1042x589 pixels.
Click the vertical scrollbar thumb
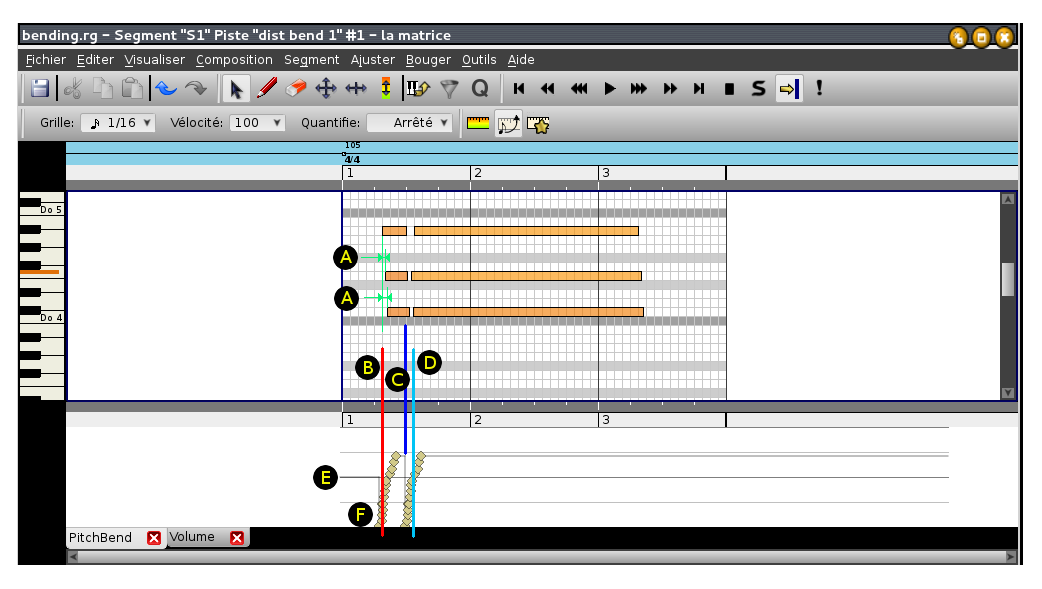[1008, 279]
